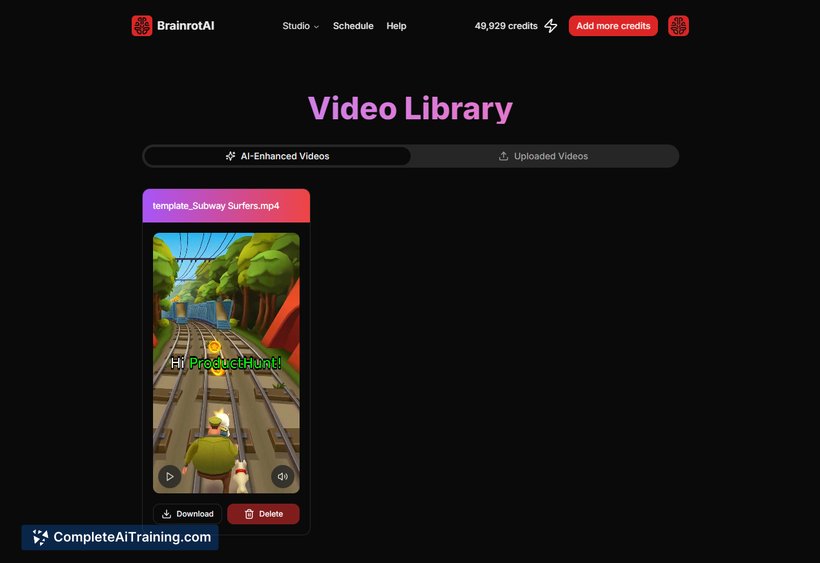
Task: Click the Subway Surfers video thumbnail
Action: coord(226,363)
